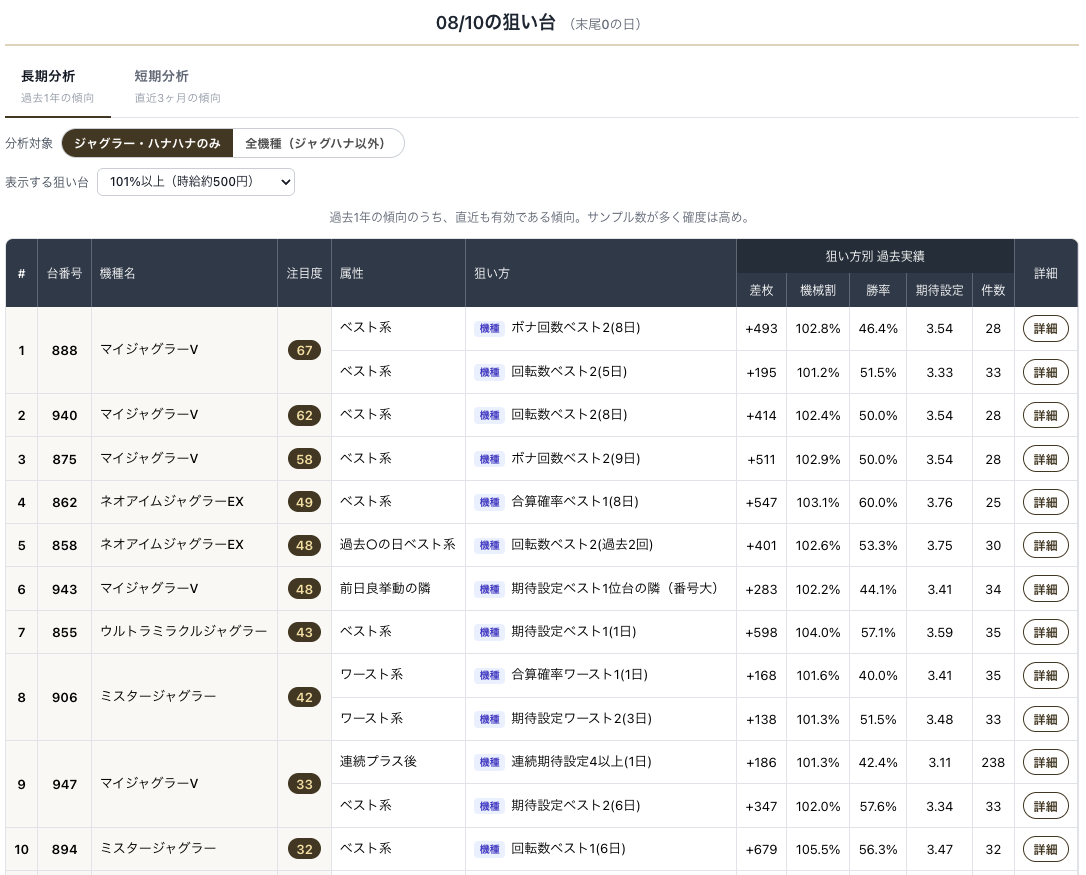
Task: Open 詳細 for 合算確率ベスト1(8日) row
Action: [1045, 502]
